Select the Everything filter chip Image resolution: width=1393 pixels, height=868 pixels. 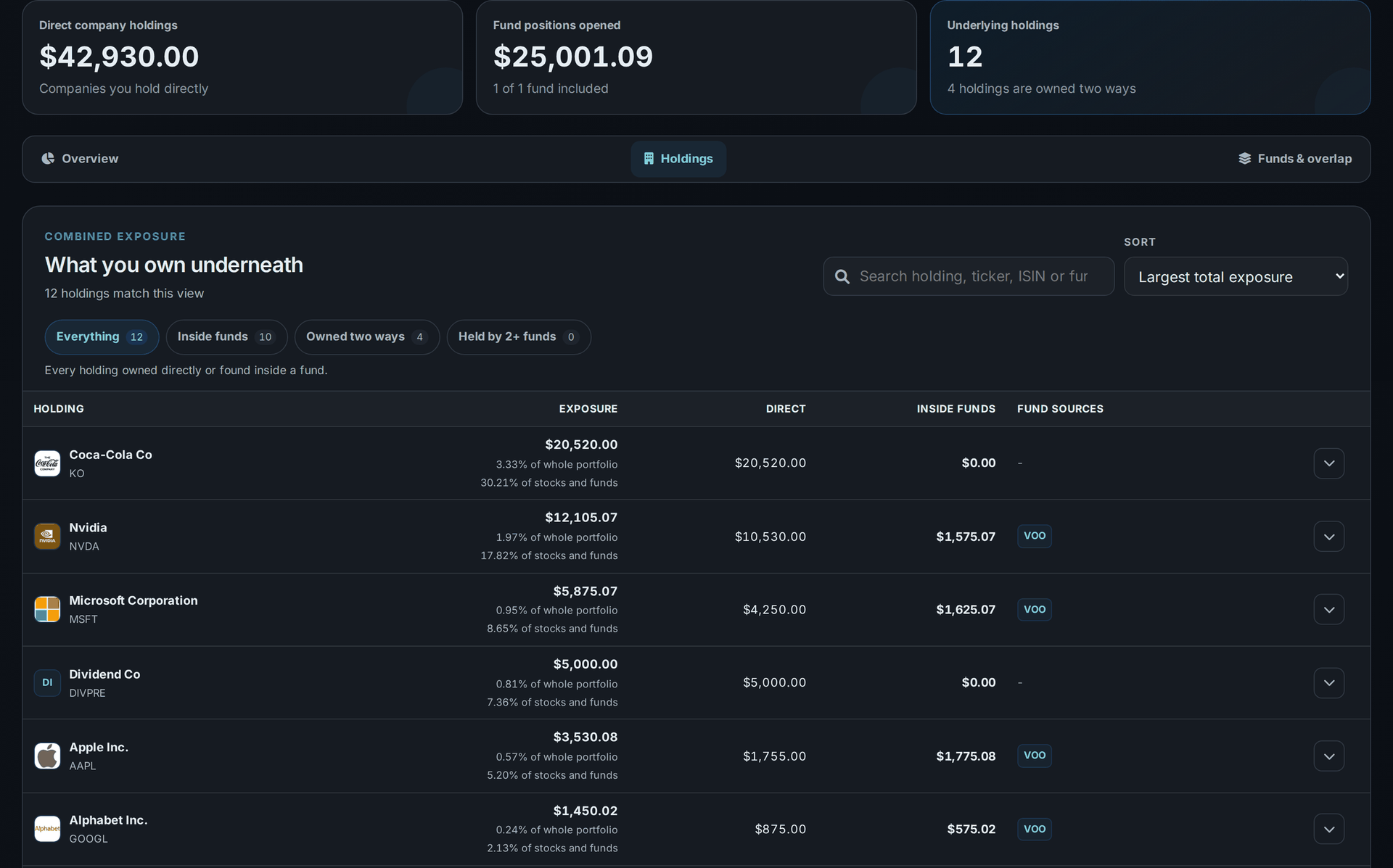(102, 337)
